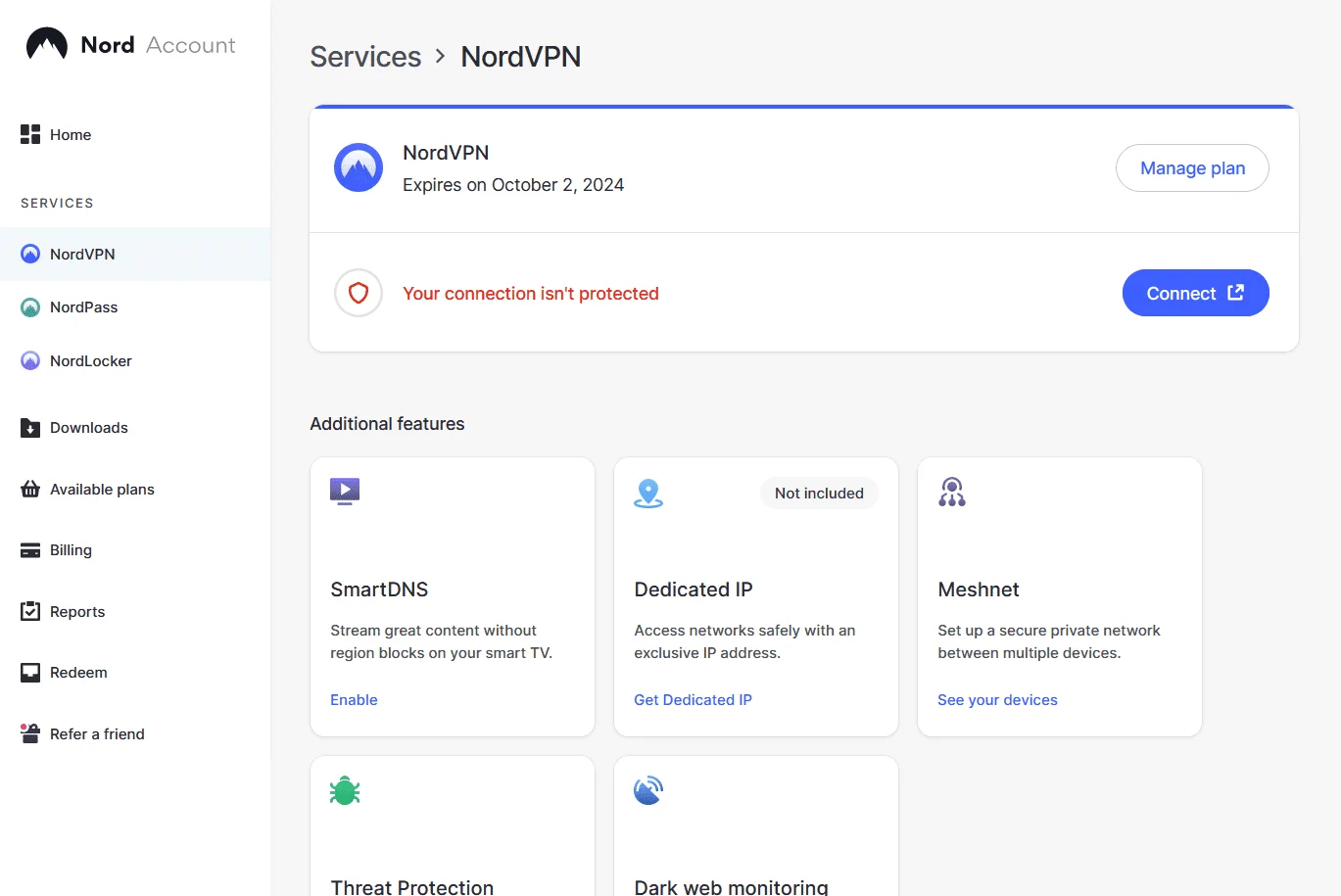Open Available plans page

tap(135, 489)
